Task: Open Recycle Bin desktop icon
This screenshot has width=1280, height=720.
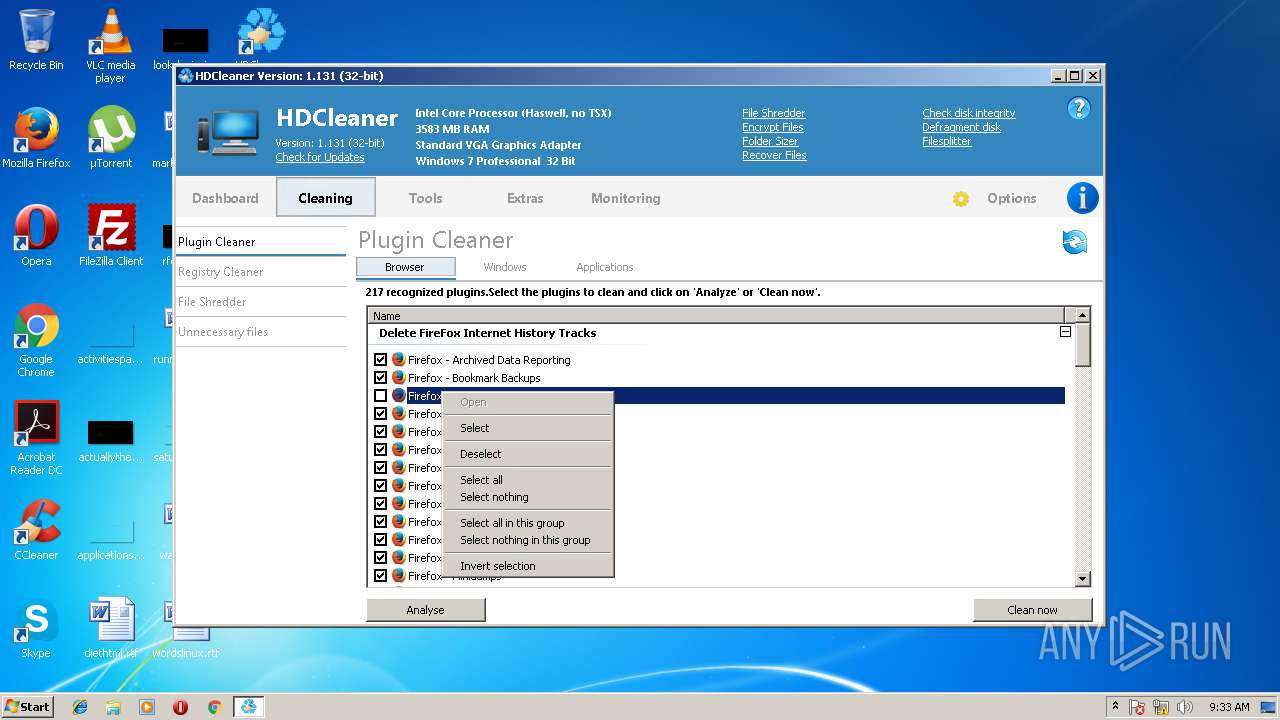Action: (x=36, y=40)
